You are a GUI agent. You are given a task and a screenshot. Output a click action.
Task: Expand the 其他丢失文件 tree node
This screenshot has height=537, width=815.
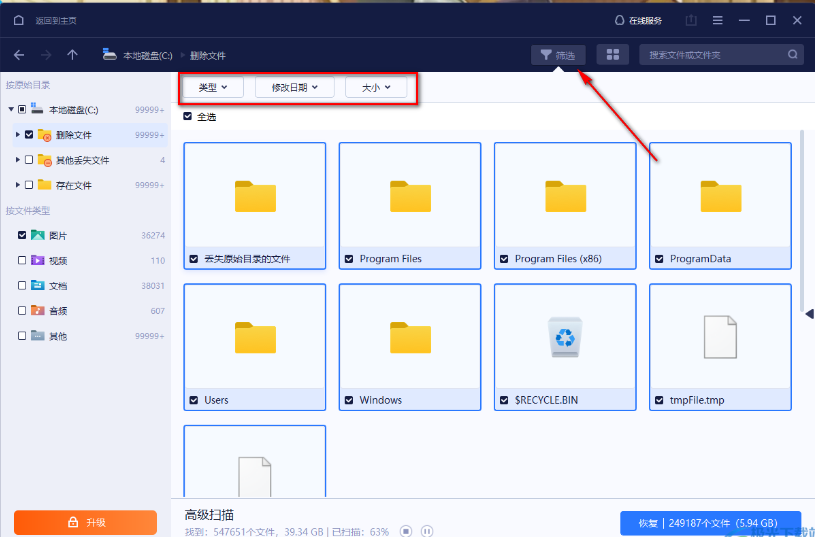pos(18,160)
